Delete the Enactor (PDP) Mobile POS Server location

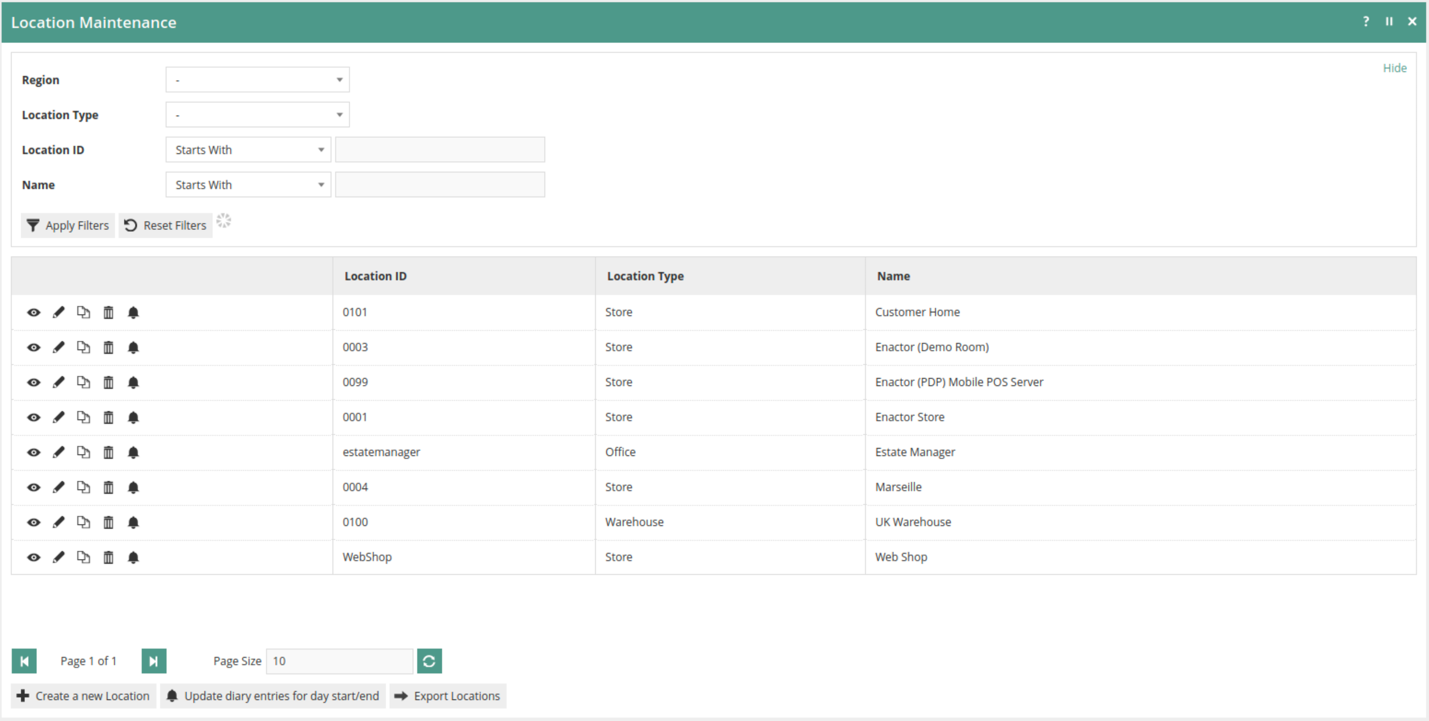point(109,382)
